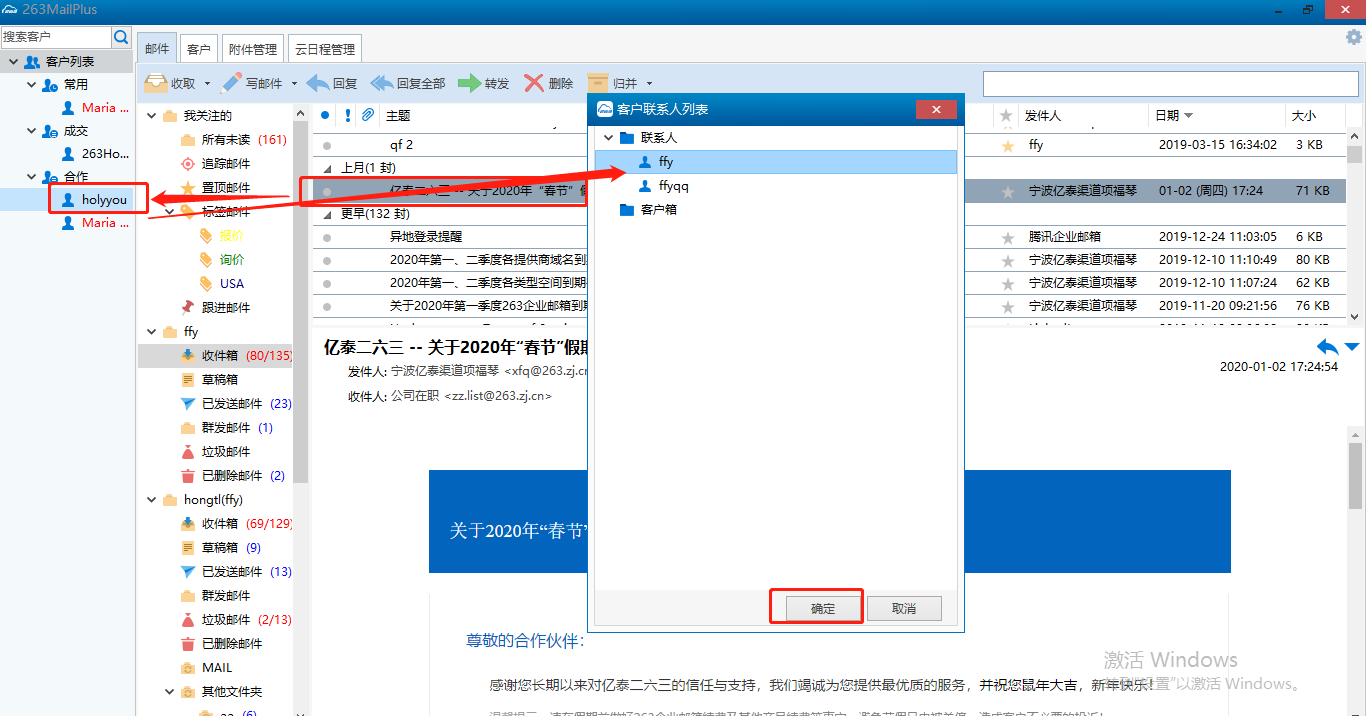Collapse the 客户列表 tree node
Screen dimensions: 1366x716
13,62
